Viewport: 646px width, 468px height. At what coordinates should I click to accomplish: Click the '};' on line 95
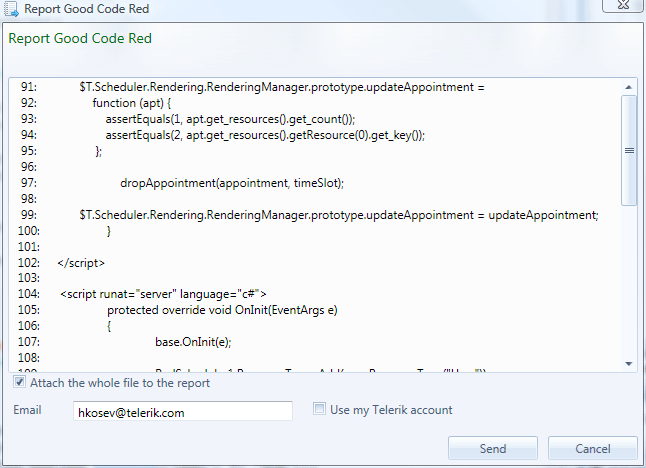coord(98,151)
